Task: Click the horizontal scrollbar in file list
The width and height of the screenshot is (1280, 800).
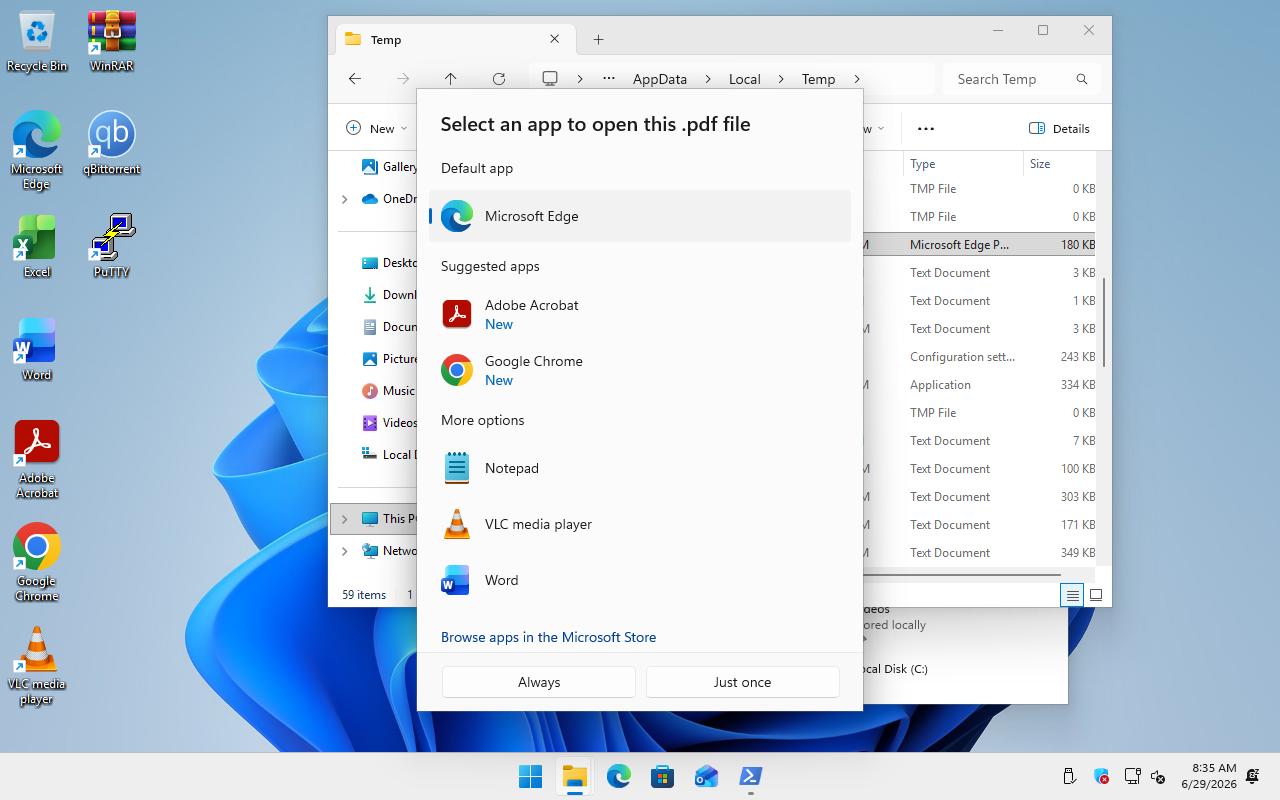Action: pyautogui.click(x=960, y=575)
